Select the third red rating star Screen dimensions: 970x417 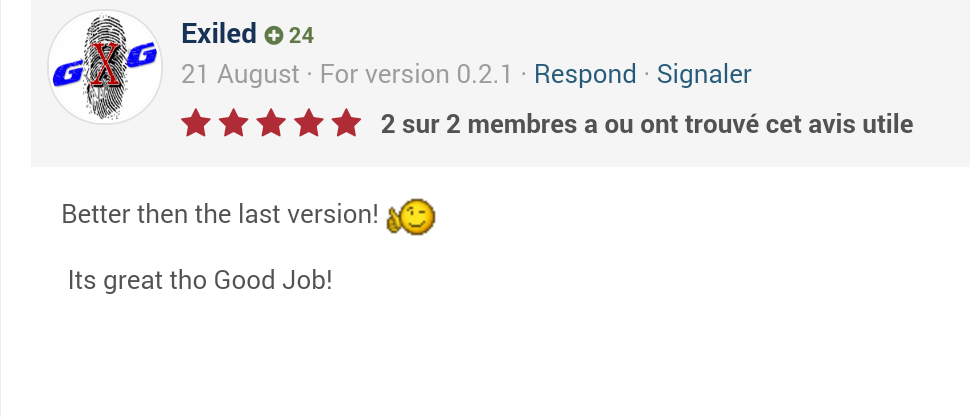pos(271,125)
